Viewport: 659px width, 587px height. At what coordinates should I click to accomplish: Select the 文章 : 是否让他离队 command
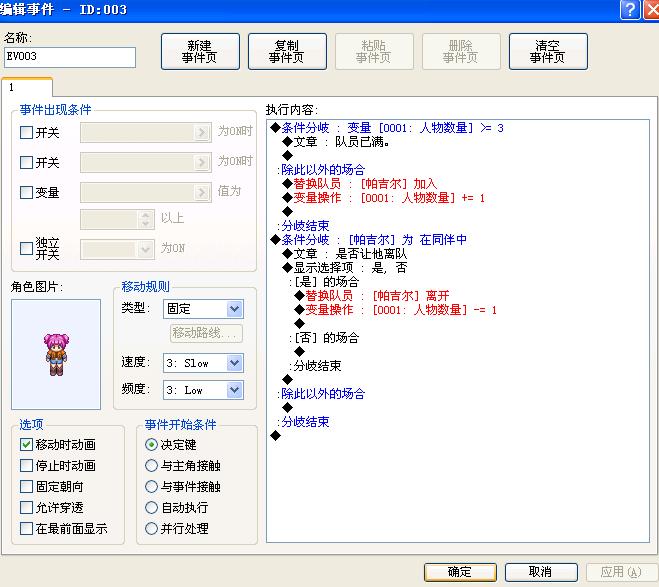345,254
